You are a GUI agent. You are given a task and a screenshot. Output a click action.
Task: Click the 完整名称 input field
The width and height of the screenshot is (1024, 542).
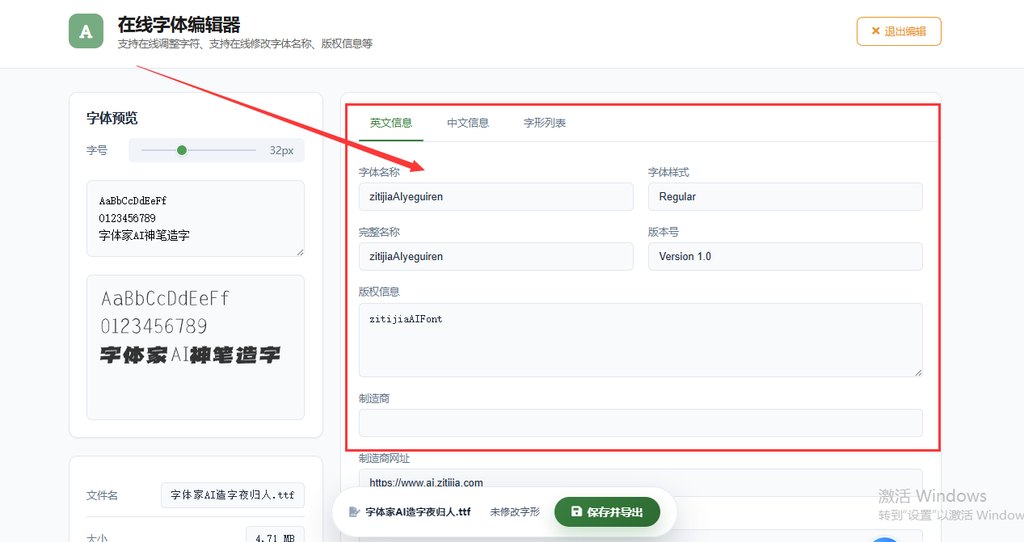coord(496,257)
